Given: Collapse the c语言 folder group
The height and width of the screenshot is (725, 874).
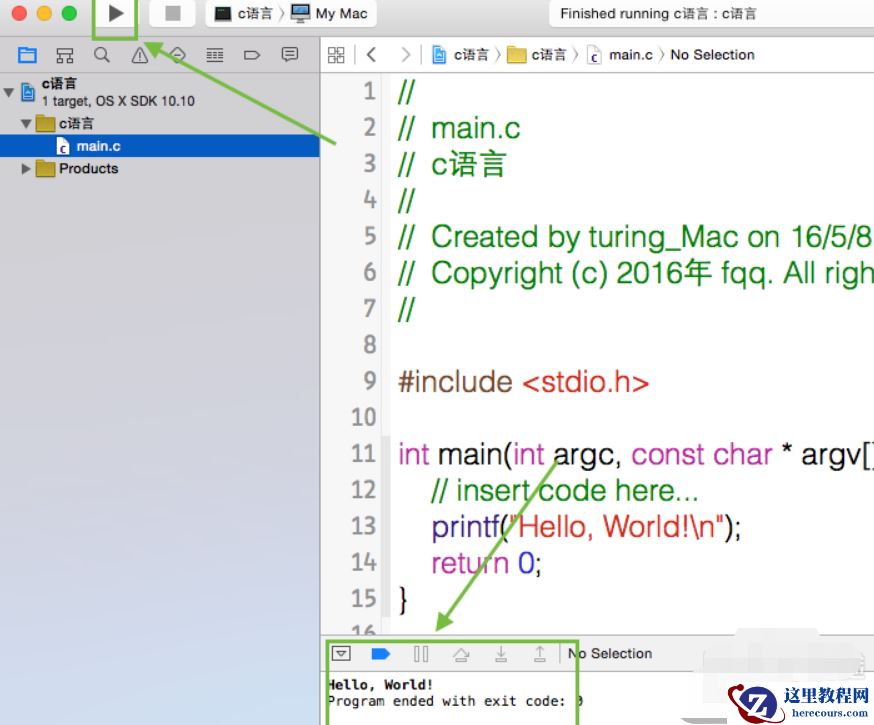Looking at the screenshot, I should [x=27, y=124].
